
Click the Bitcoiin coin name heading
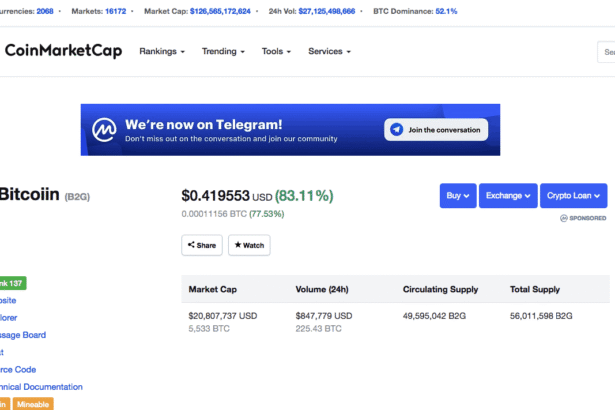click(29, 194)
